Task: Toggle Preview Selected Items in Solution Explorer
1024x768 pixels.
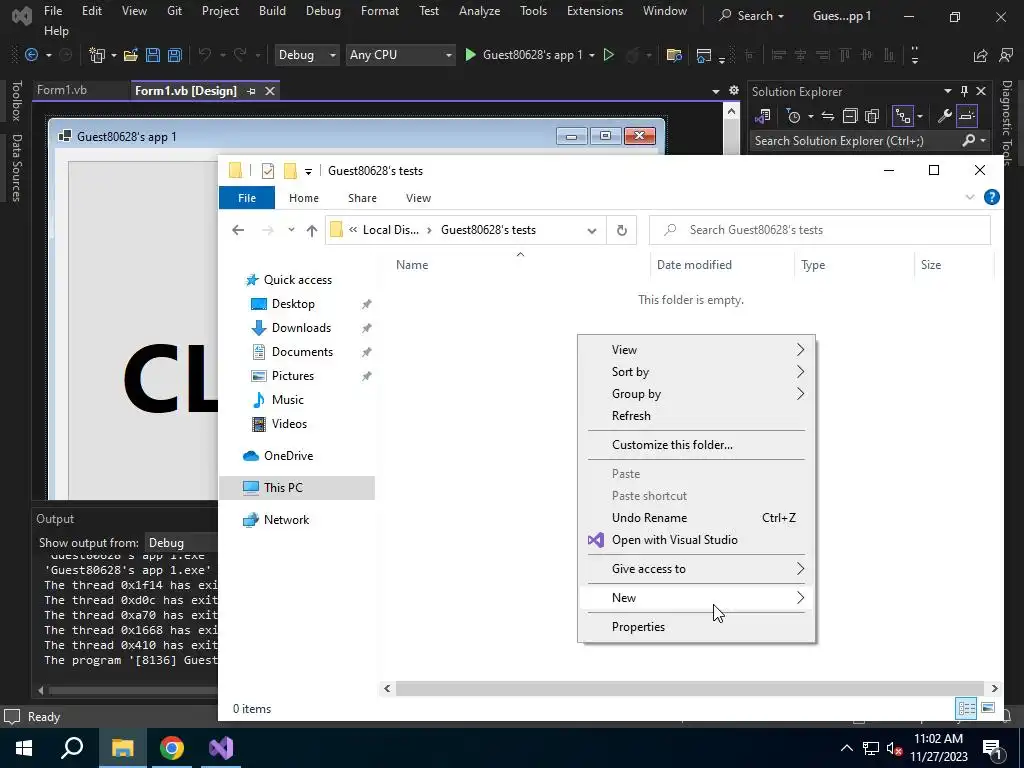Action: (967, 116)
